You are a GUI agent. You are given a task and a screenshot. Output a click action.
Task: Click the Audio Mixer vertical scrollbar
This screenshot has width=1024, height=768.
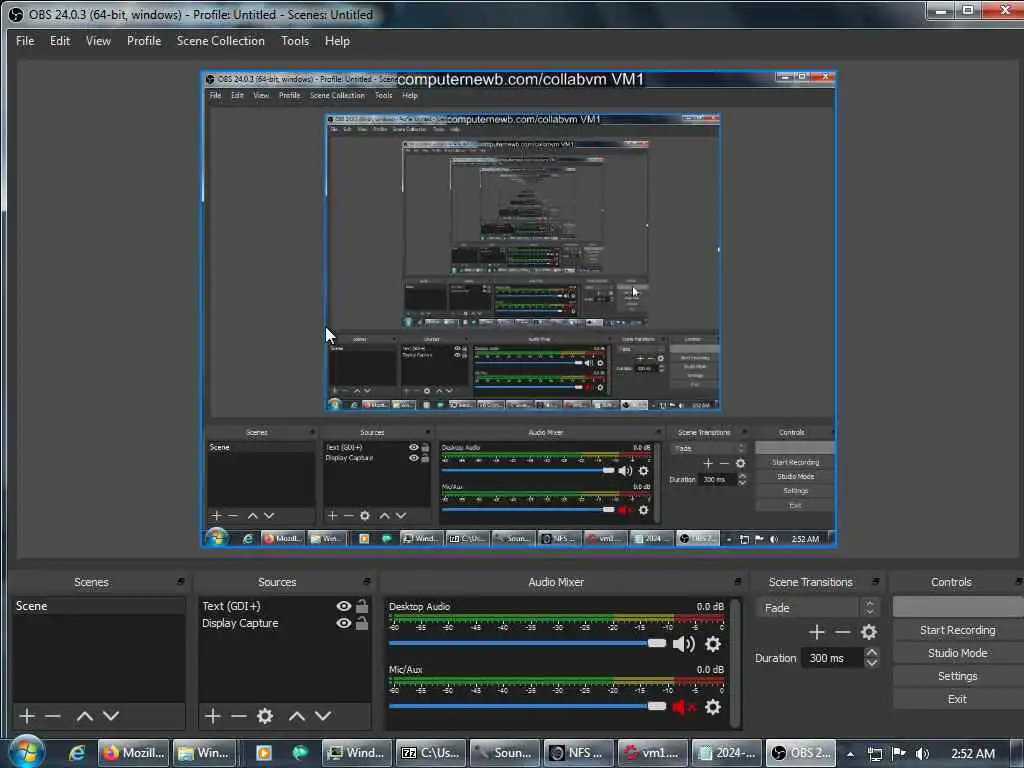point(736,662)
